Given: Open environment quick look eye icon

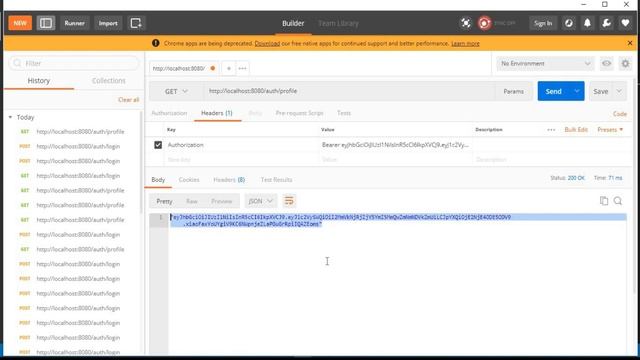Looking at the screenshot, I should pyautogui.click(x=607, y=64).
